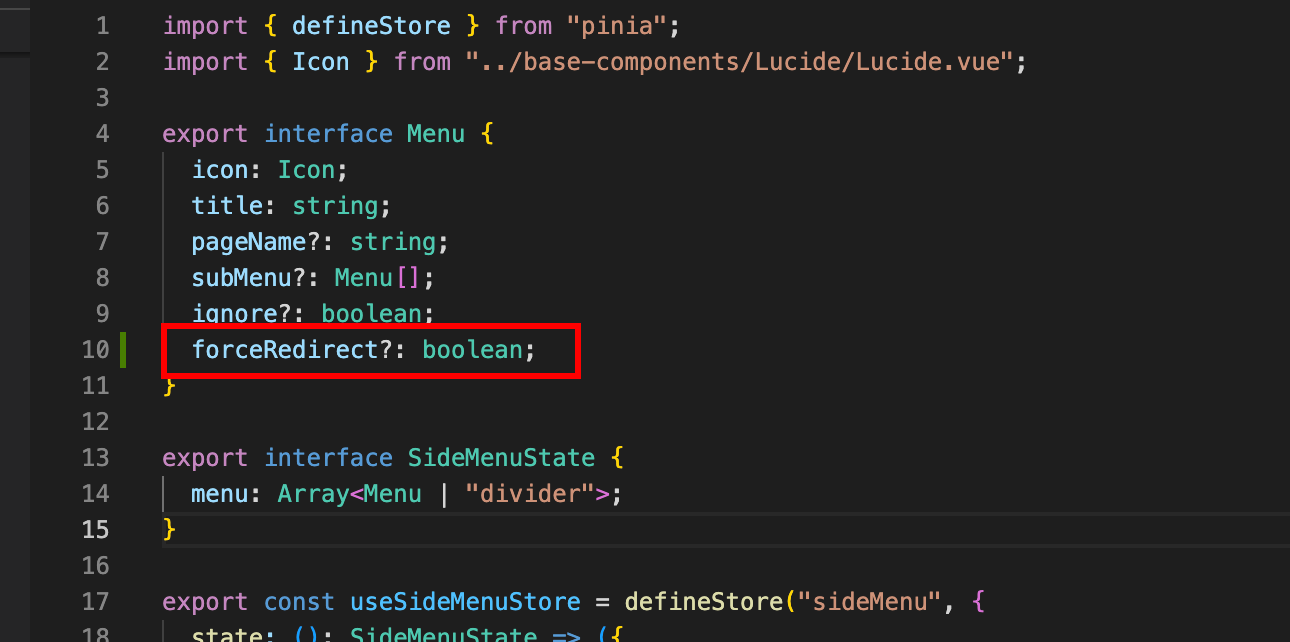
Task: Click the useSideMenuStore constant name
Action: pos(465,602)
